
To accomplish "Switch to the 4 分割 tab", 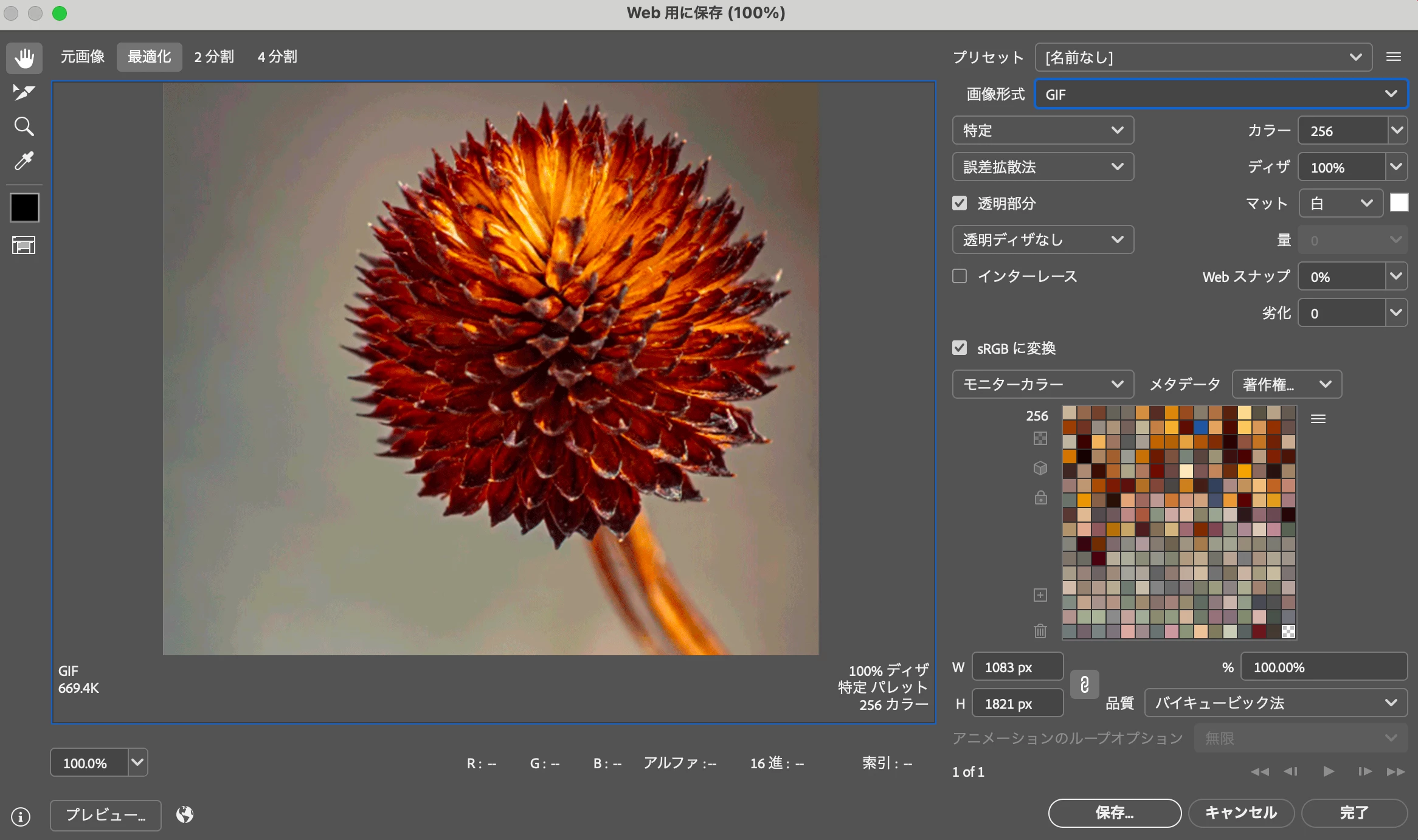I will click(x=277, y=57).
